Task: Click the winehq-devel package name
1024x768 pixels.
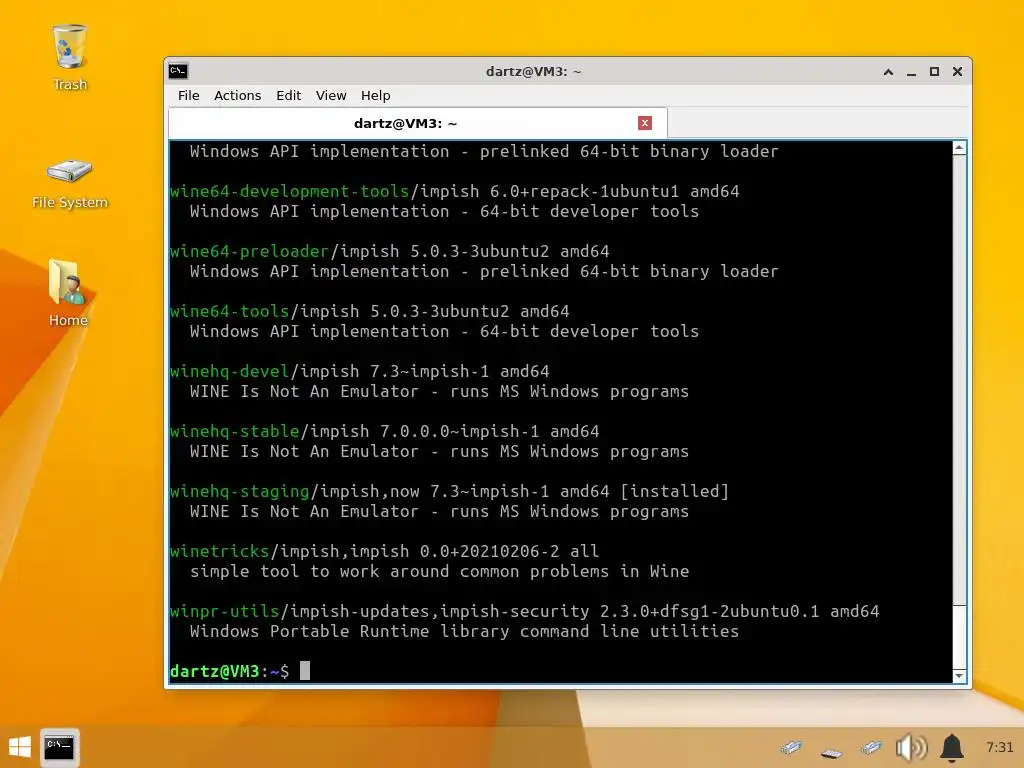Action: [x=229, y=372]
